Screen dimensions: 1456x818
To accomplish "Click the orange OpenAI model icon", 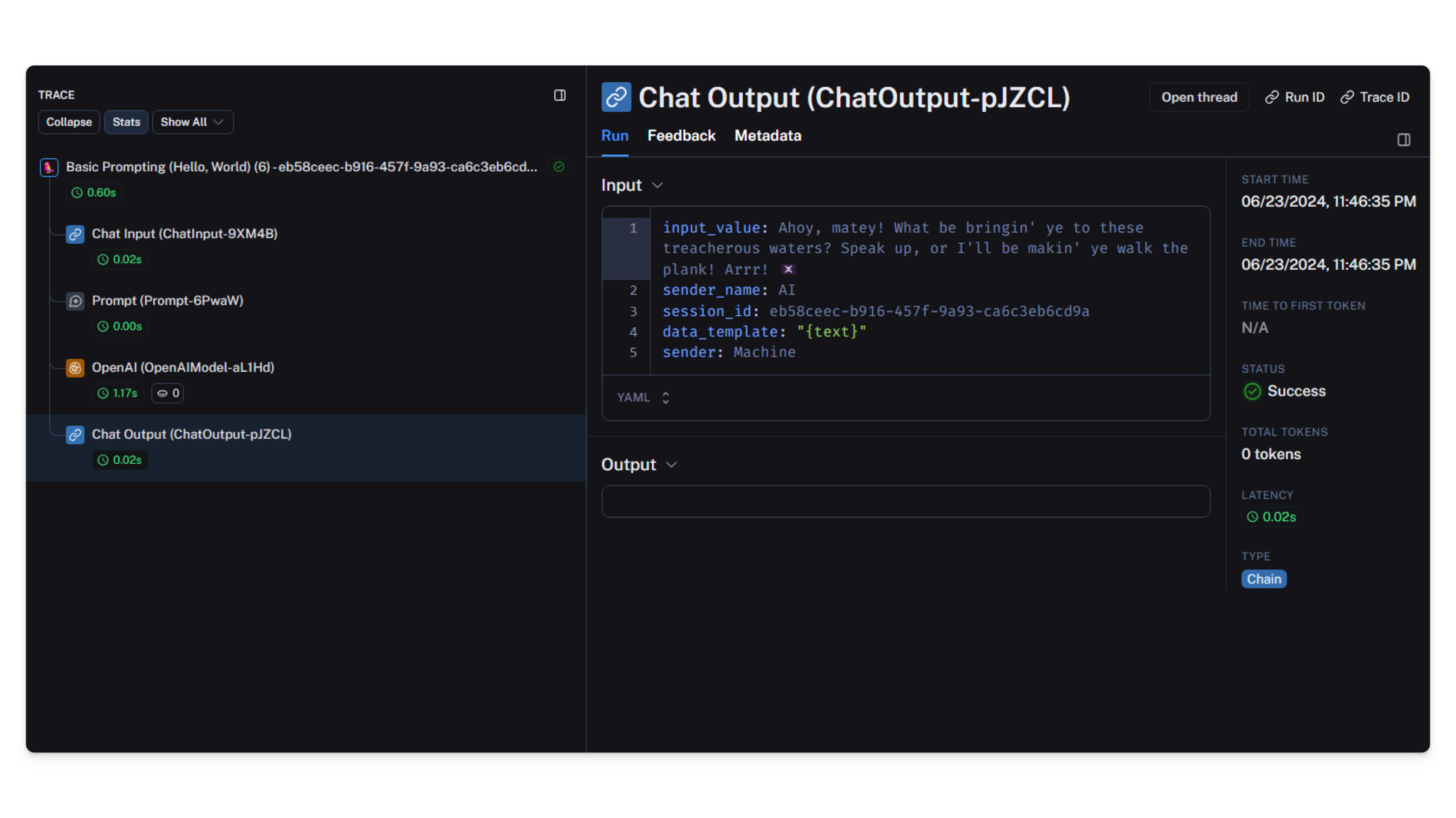I will (x=75, y=368).
